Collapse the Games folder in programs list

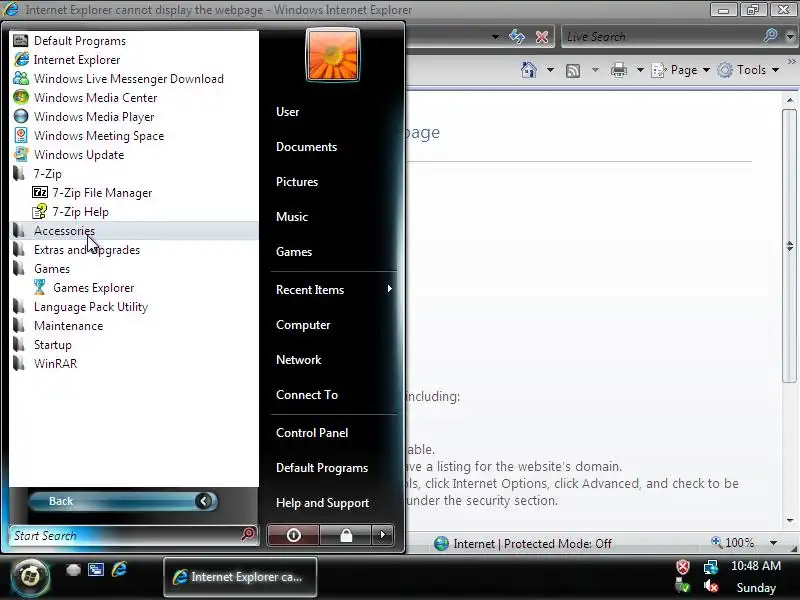134,268
